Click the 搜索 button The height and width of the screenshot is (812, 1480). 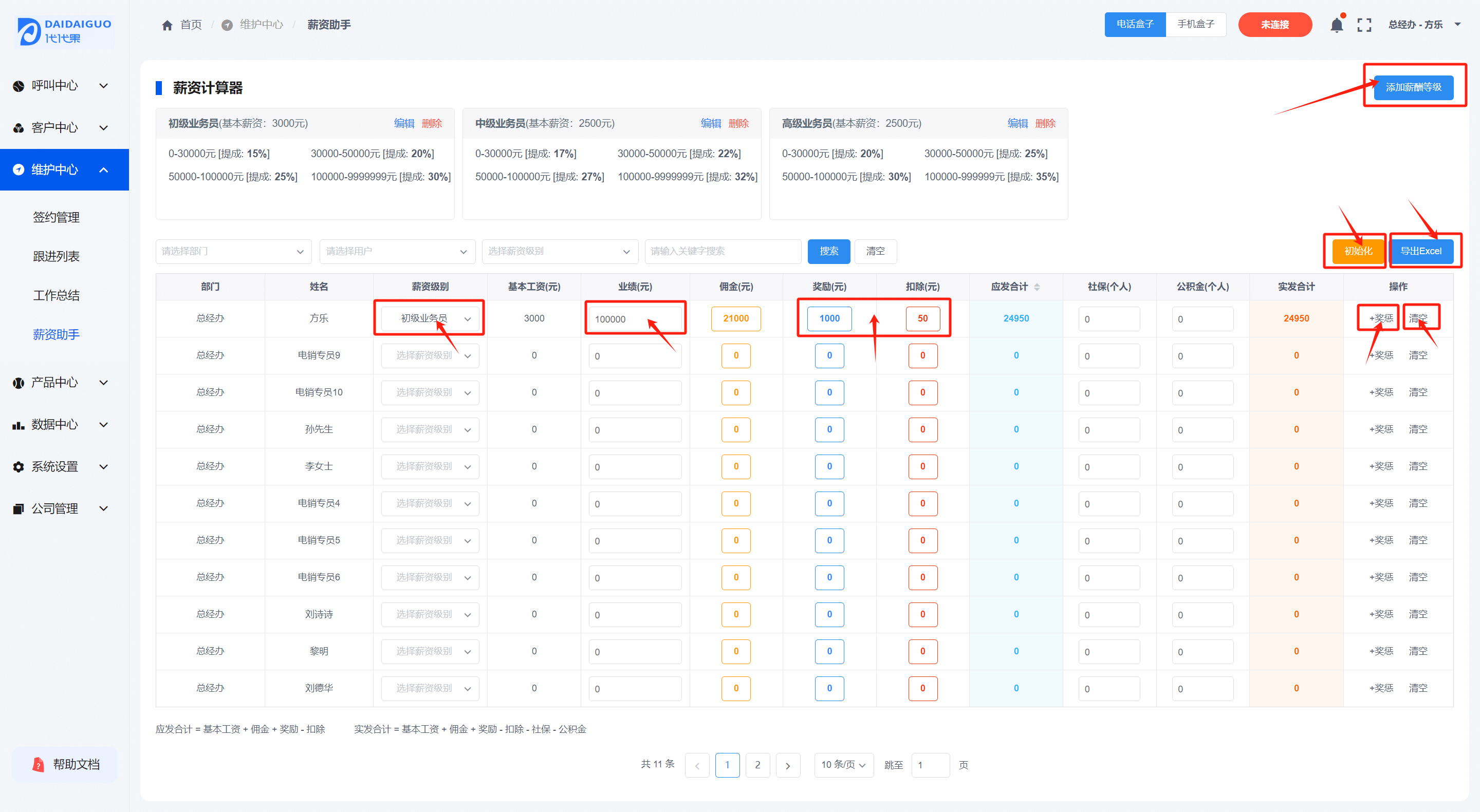click(828, 252)
